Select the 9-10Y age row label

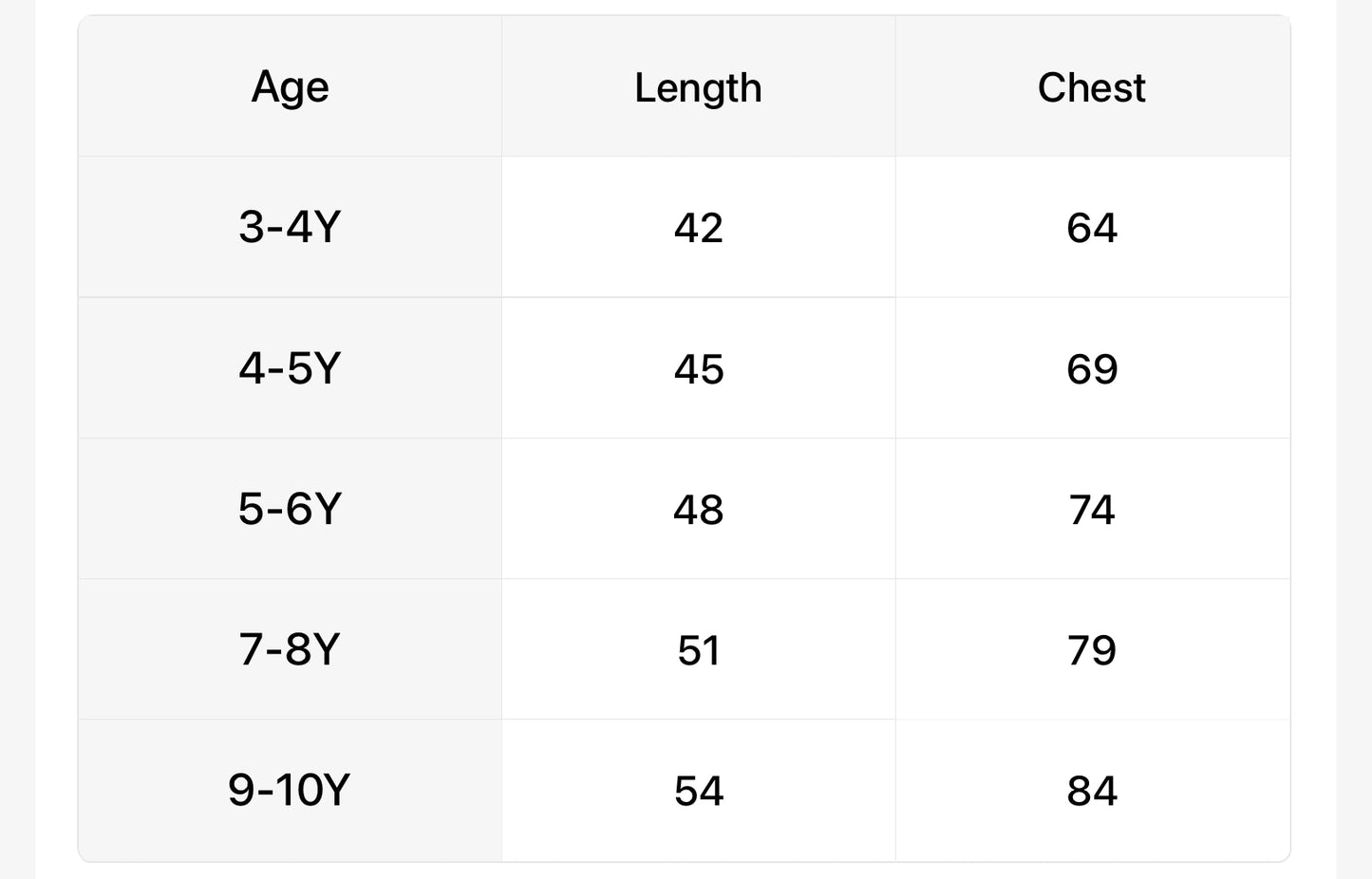coord(290,790)
